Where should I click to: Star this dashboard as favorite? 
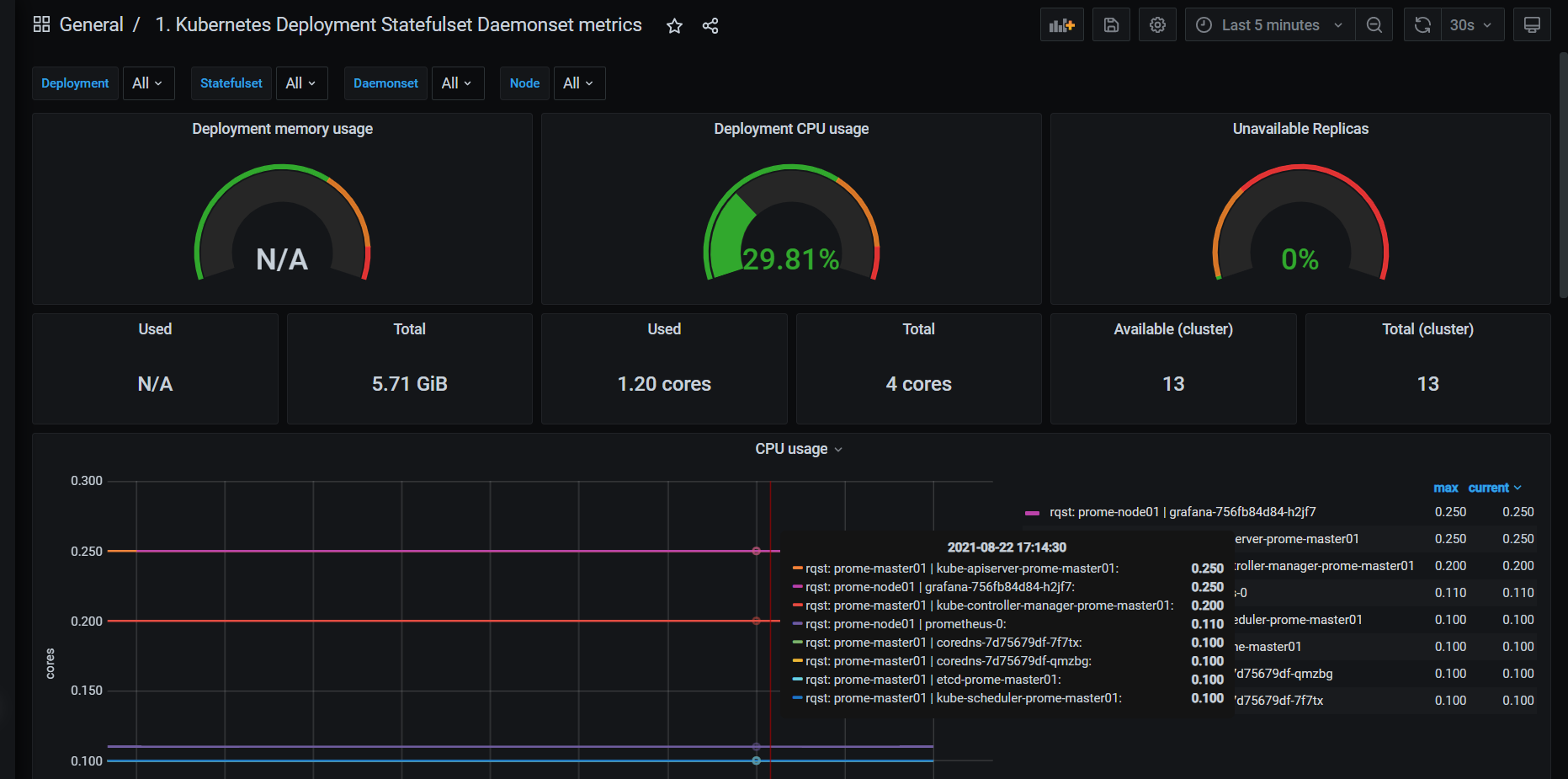(674, 26)
